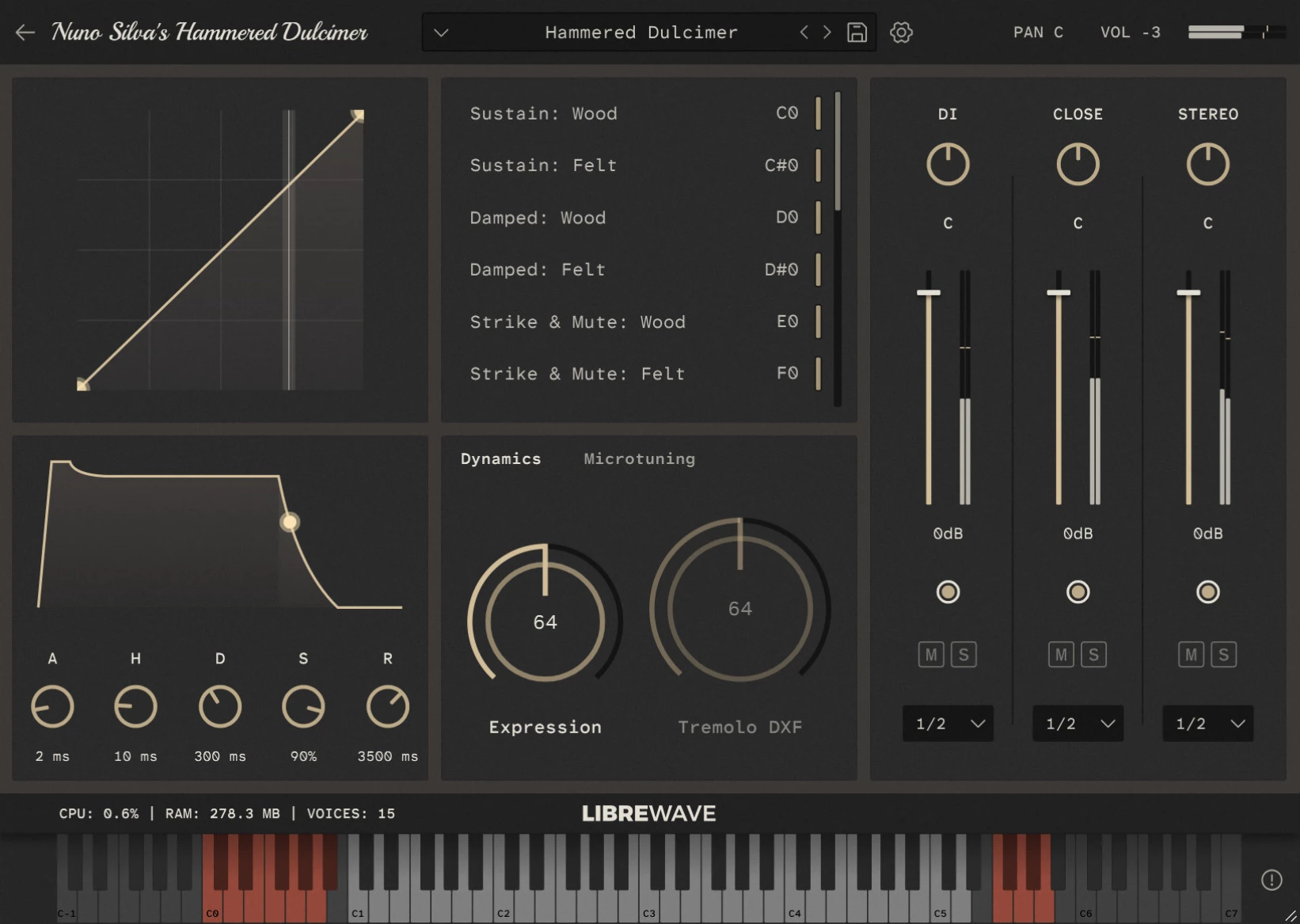Click the Librewave logo
This screenshot has height=924, width=1300.
tap(649, 814)
